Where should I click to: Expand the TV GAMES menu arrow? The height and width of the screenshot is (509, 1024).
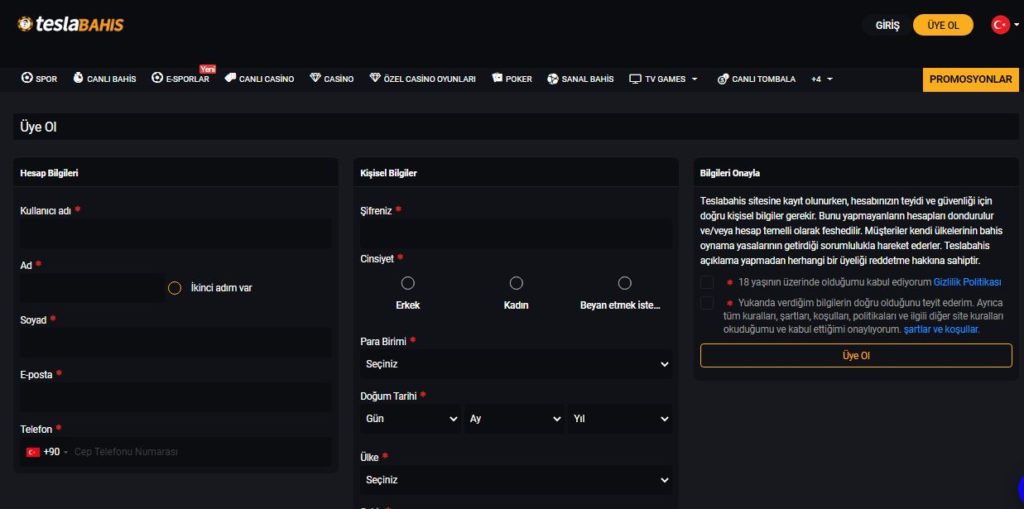694,79
